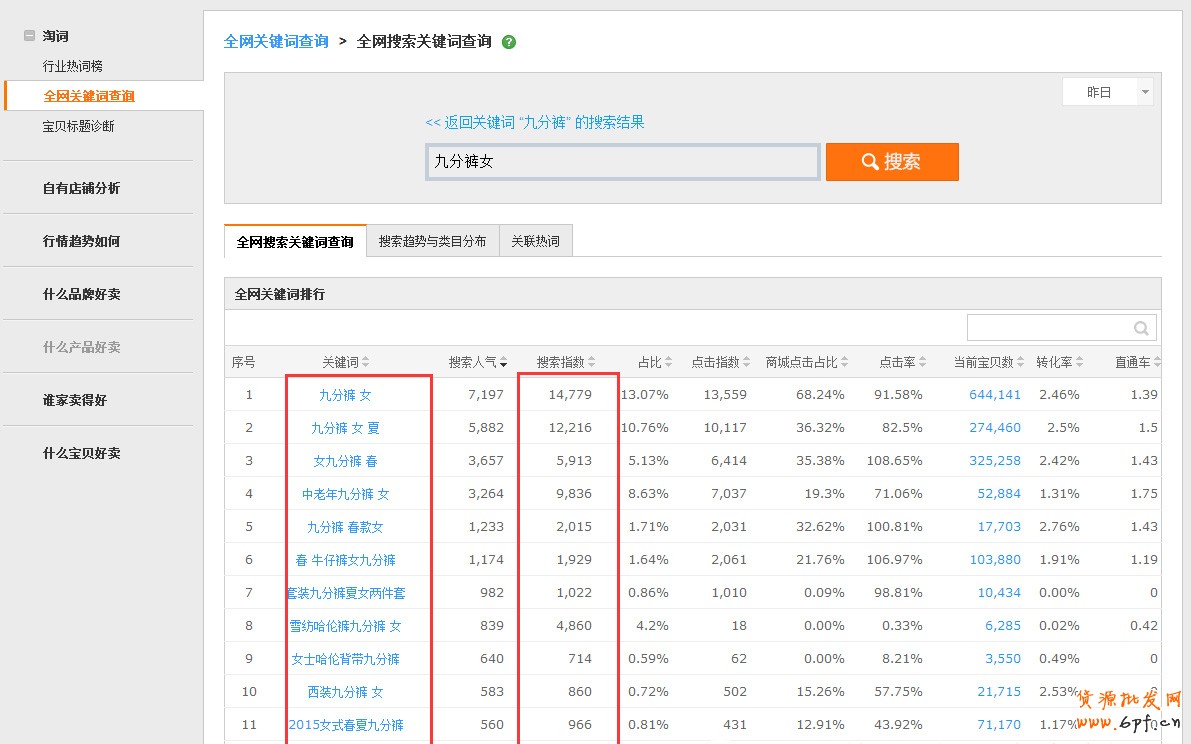Click inside the 九分裤女 search input field
The image size is (1191, 744).
pyautogui.click(x=620, y=160)
